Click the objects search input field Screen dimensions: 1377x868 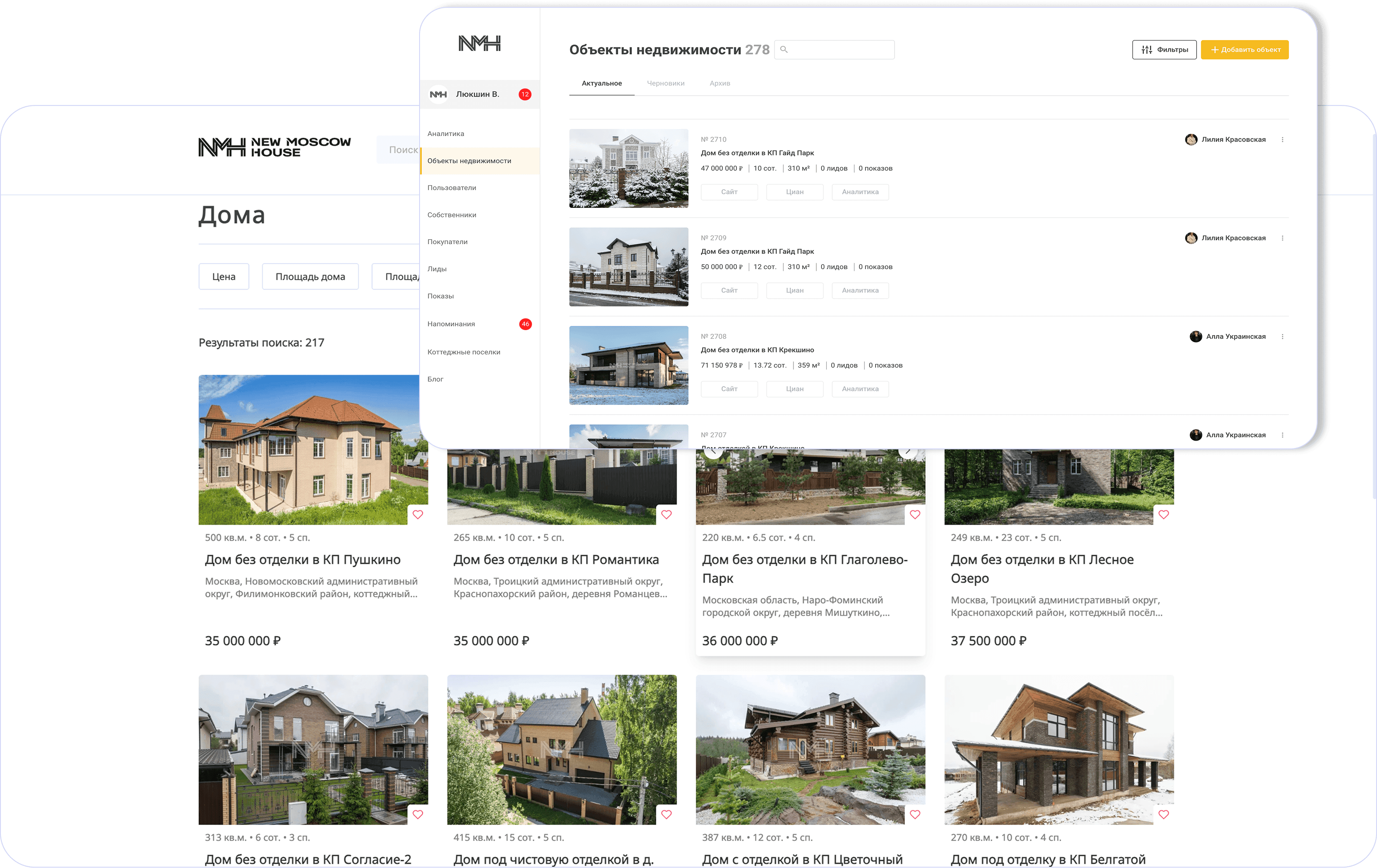point(834,50)
